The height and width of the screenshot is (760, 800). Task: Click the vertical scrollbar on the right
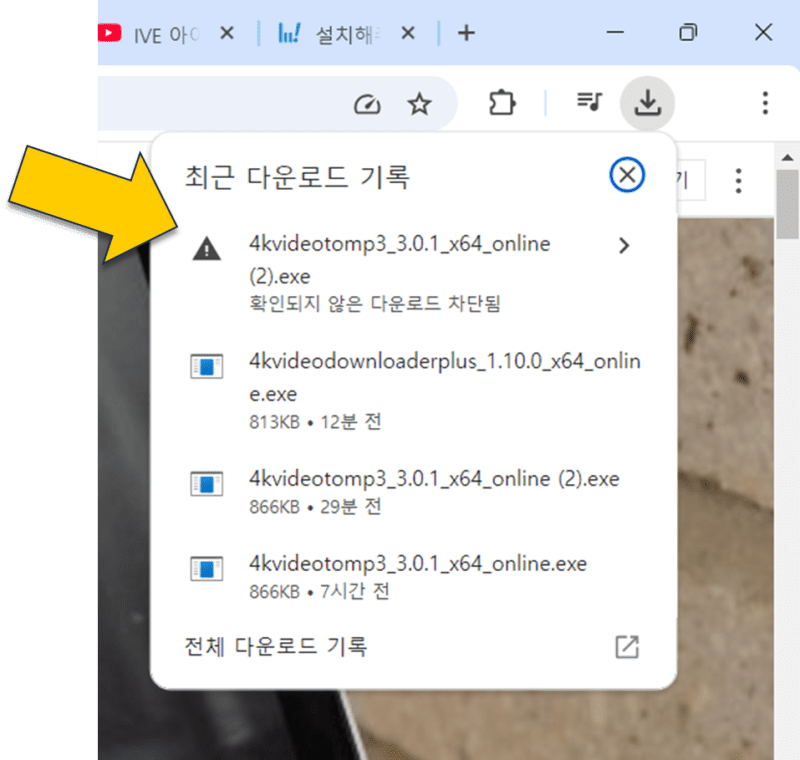coord(788,400)
